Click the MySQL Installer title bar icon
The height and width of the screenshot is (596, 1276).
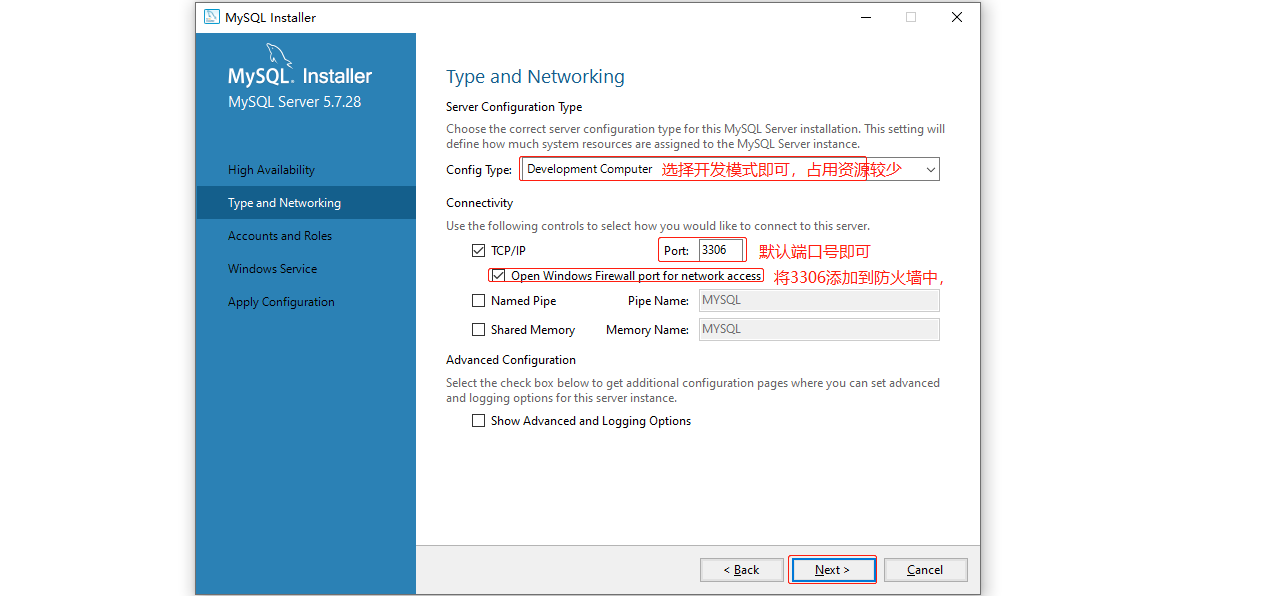(x=211, y=17)
